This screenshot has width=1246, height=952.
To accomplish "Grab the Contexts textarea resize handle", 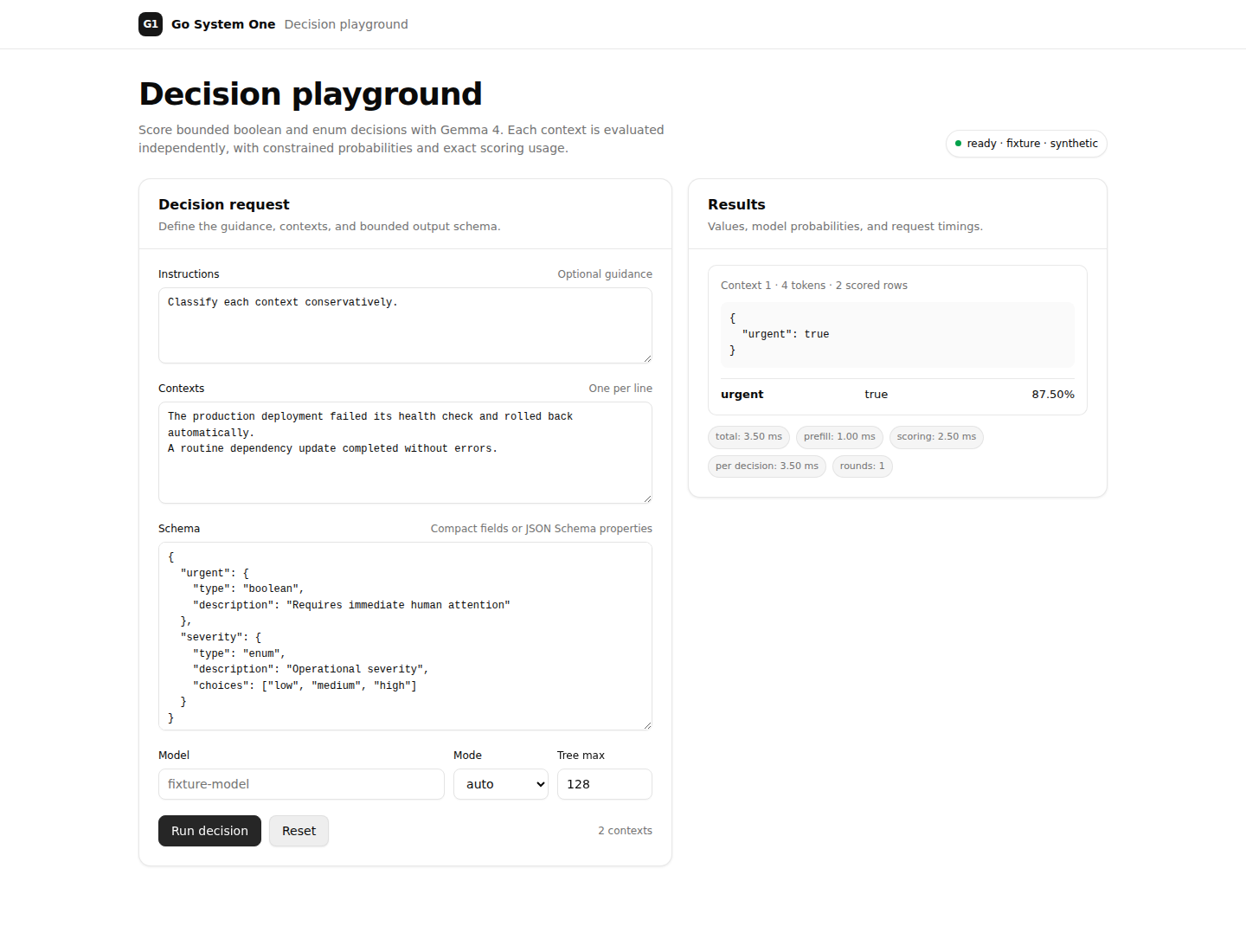I will [x=646, y=498].
